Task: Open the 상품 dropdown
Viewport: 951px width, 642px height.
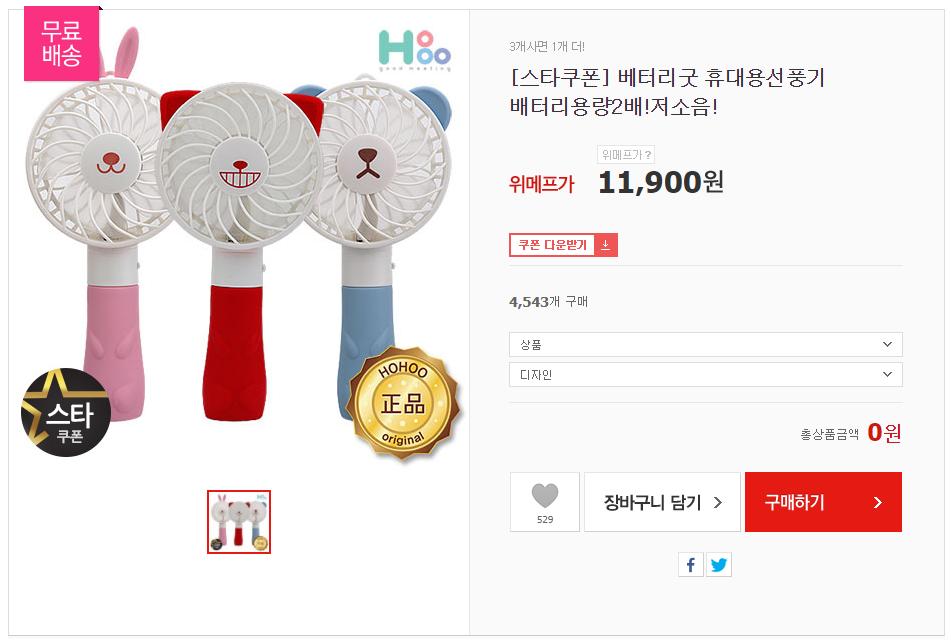Action: (x=706, y=344)
